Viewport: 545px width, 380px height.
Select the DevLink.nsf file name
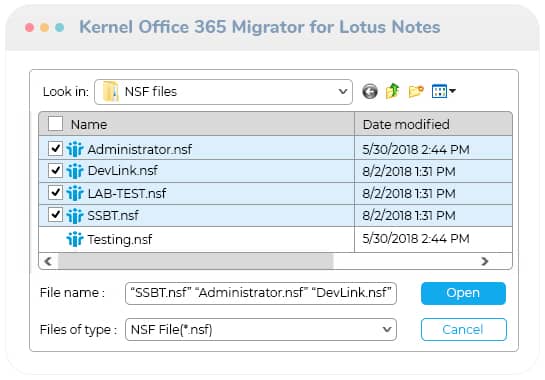click(123, 171)
